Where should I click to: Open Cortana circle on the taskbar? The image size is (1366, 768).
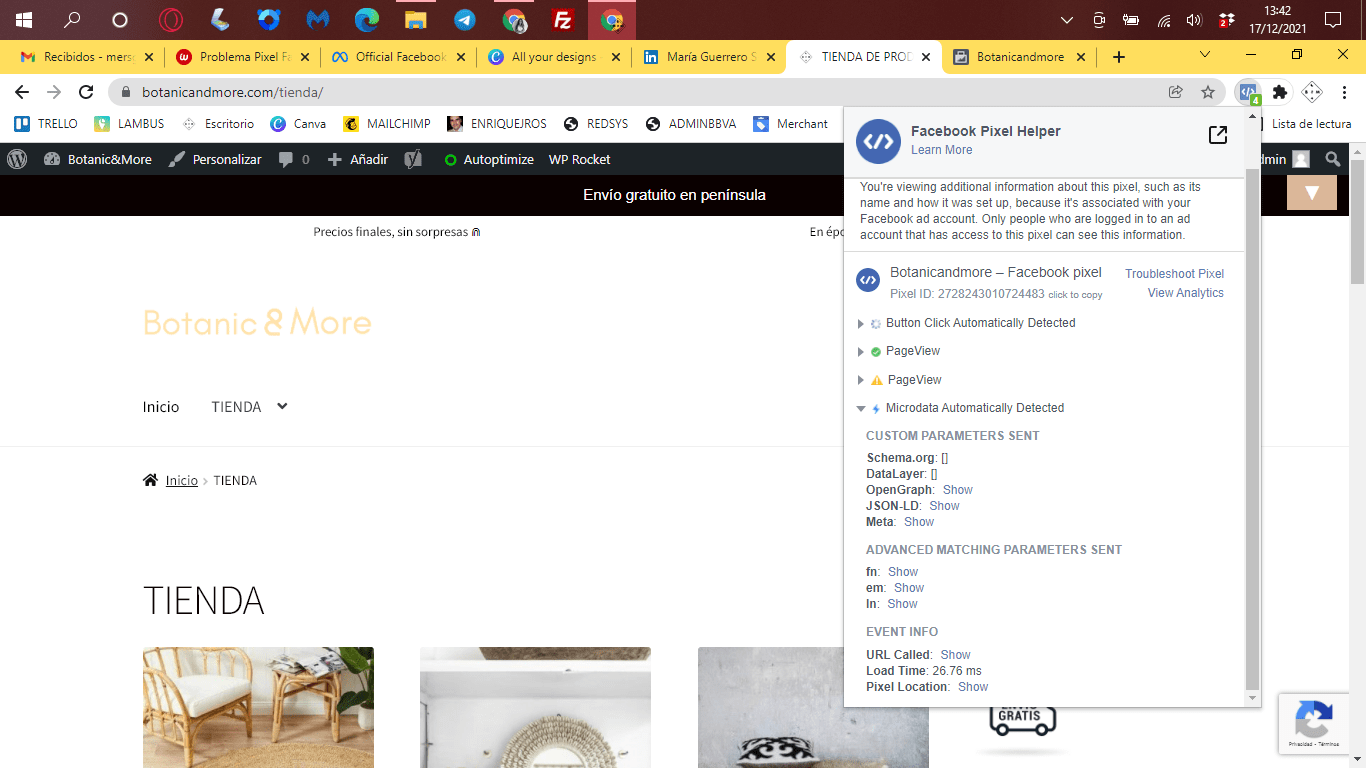click(120, 19)
